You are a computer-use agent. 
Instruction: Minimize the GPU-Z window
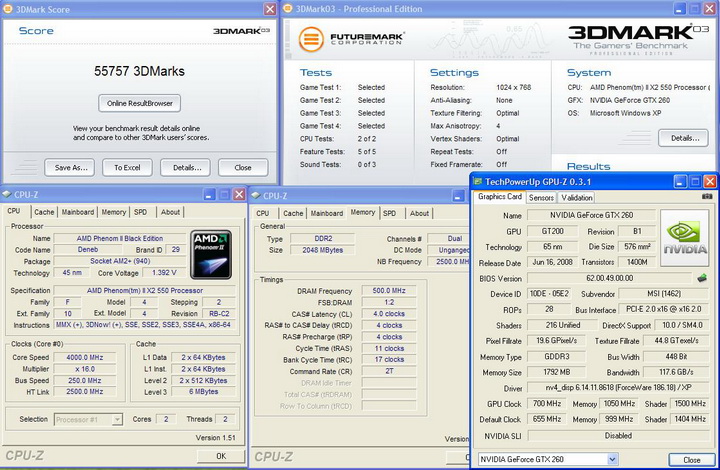click(x=680, y=182)
